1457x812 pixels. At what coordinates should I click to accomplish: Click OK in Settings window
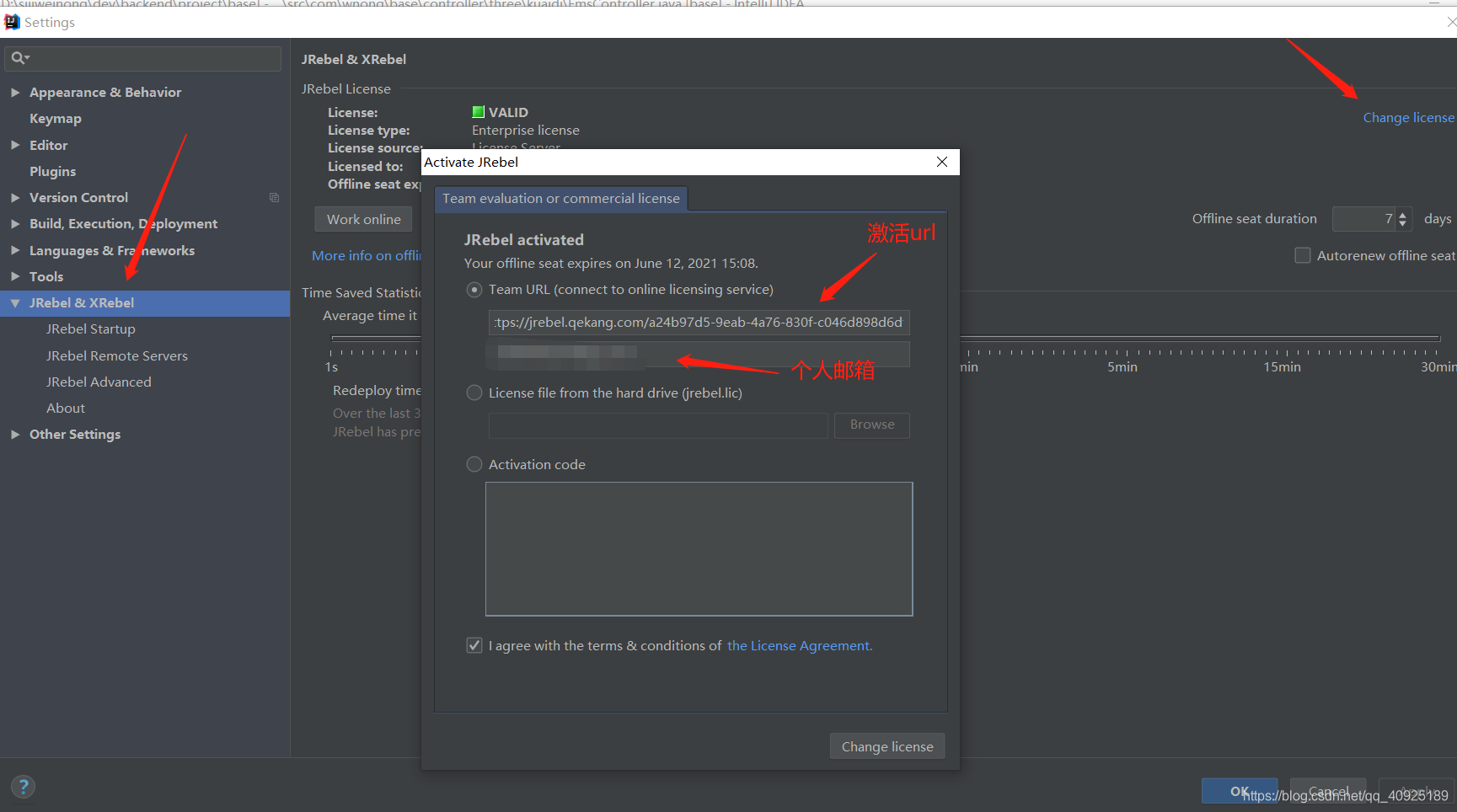(1240, 791)
